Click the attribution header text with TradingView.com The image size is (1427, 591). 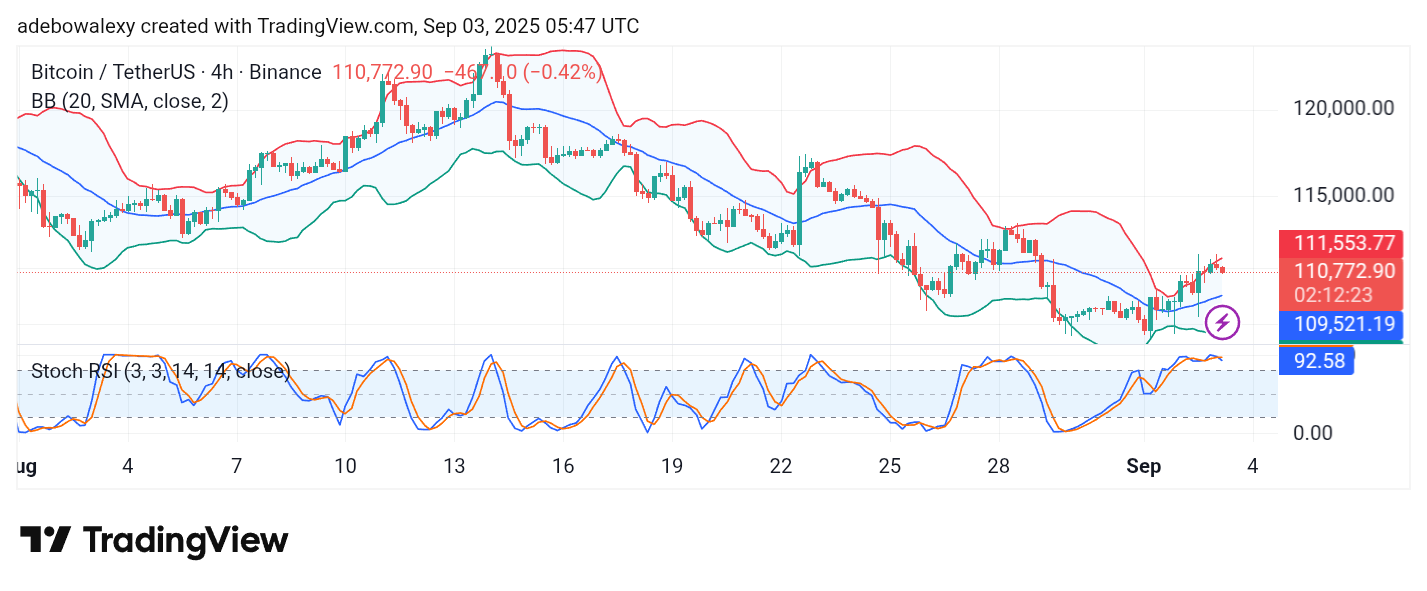(327, 26)
